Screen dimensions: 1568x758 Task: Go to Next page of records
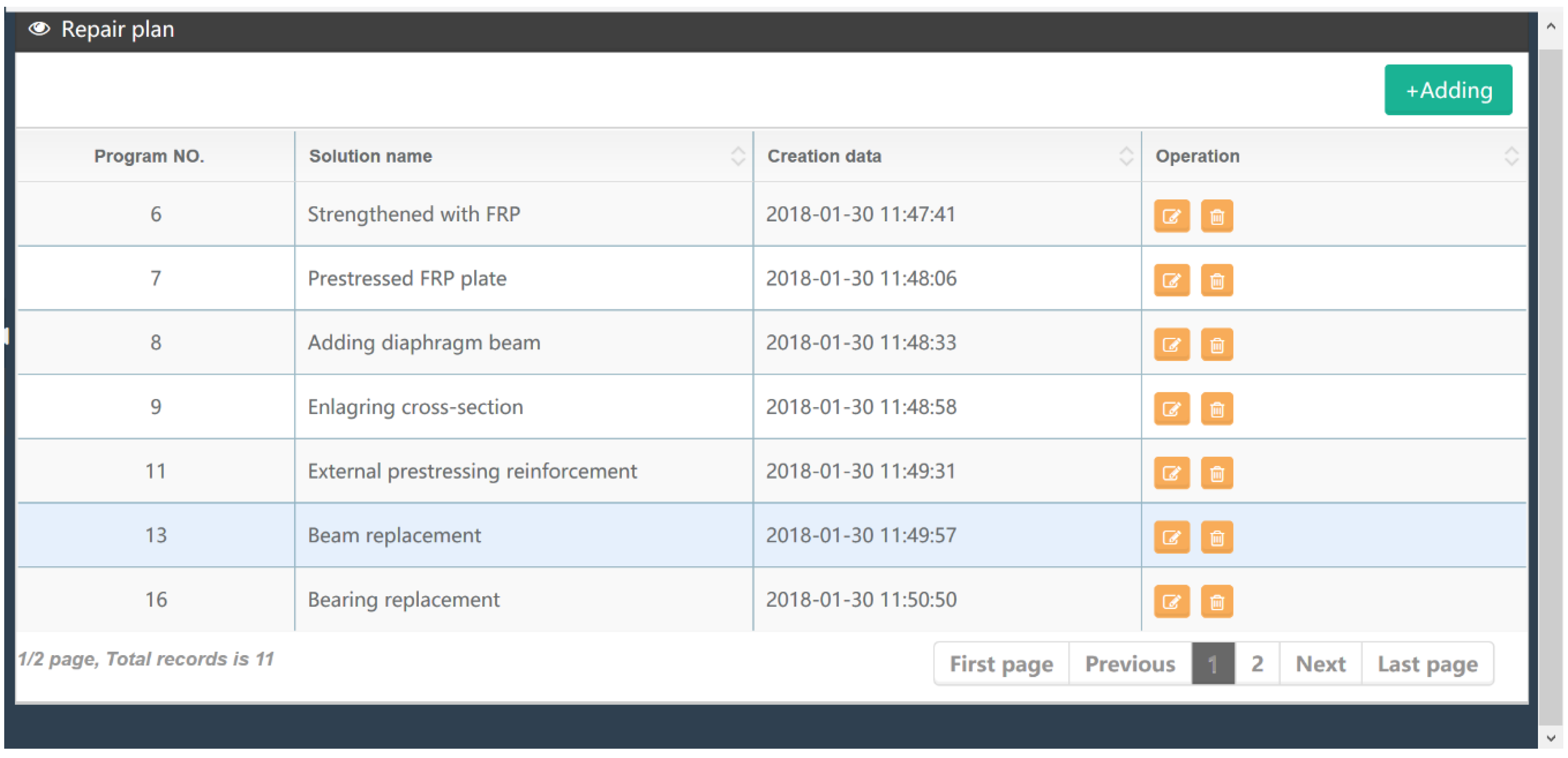1320,664
